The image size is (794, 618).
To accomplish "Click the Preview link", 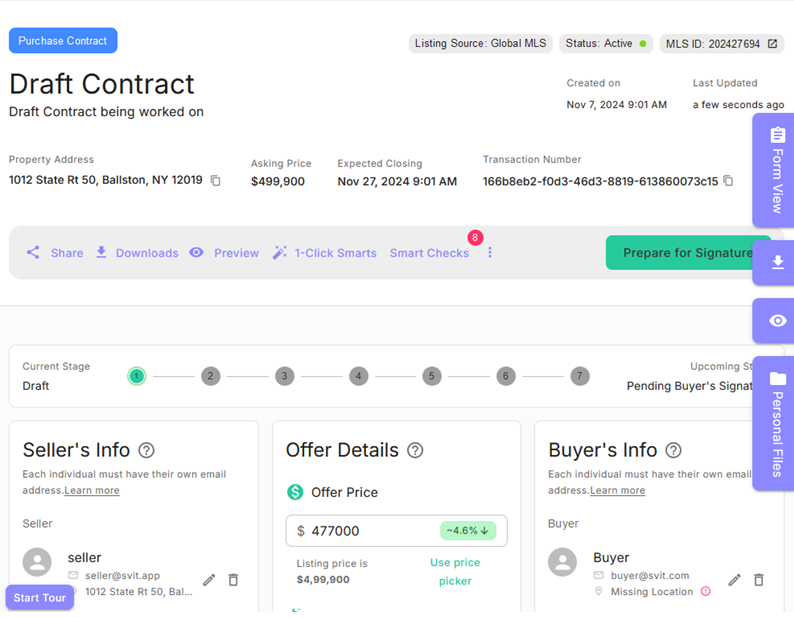I will [x=236, y=253].
